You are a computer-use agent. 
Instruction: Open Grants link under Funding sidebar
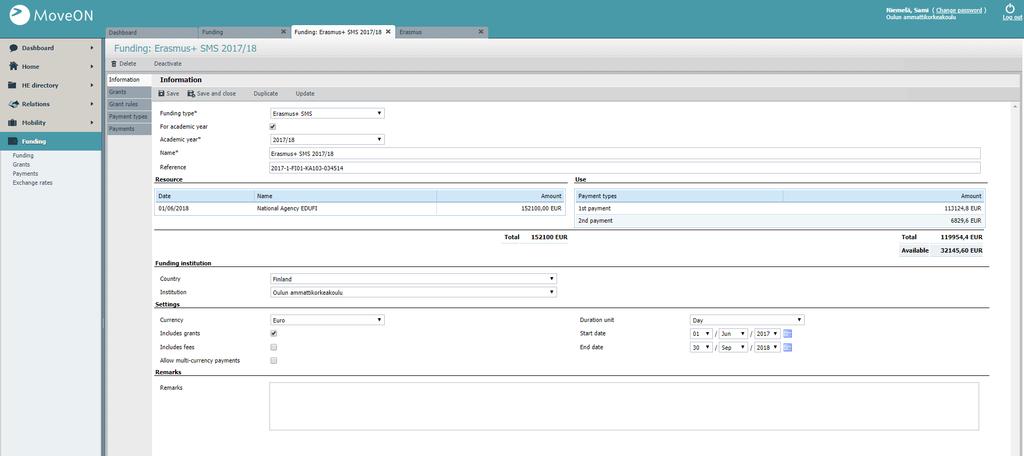click(x=22, y=165)
